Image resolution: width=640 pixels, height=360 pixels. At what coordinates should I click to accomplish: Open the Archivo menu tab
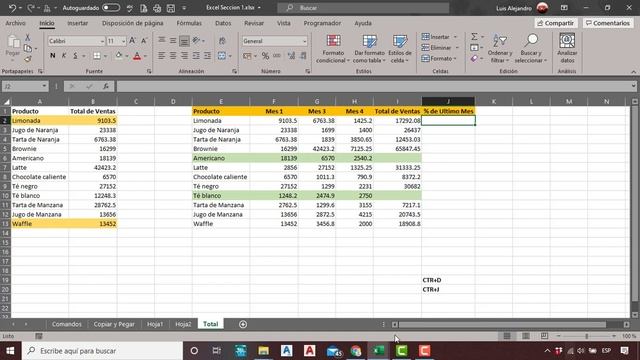coord(16,23)
